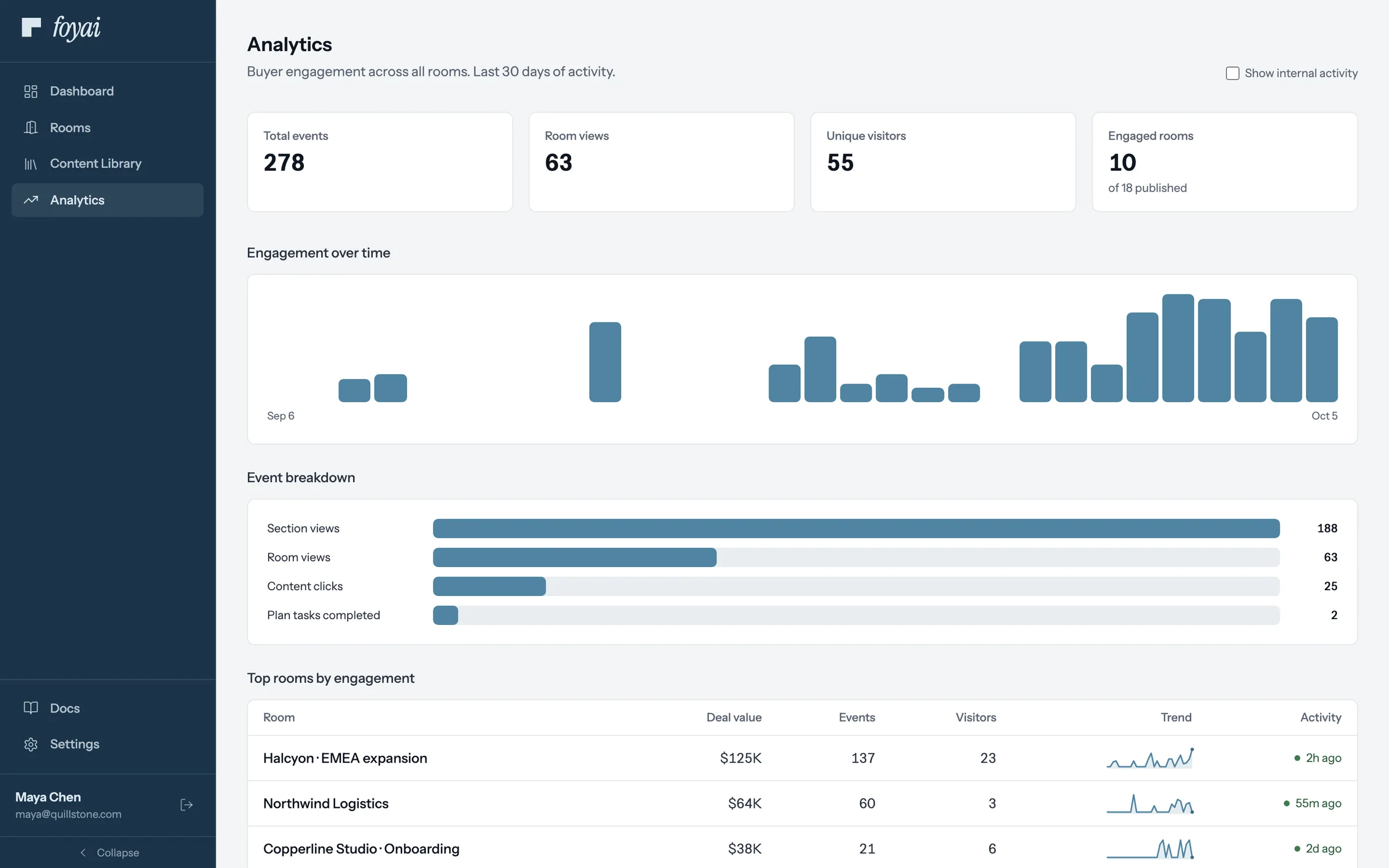This screenshot has width=1389, height=868.
Task: Go to the Rooms page
Action: click(x=108, y=127)
